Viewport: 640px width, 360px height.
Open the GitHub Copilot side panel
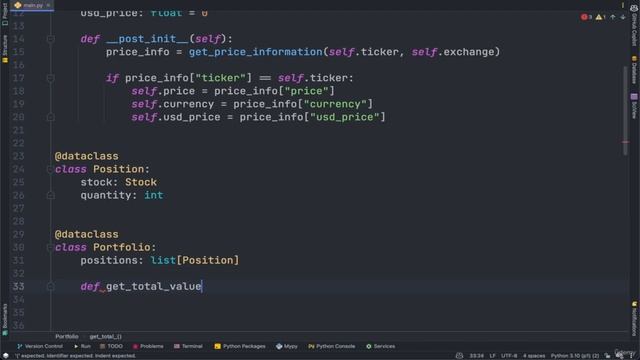pos(634,25)
